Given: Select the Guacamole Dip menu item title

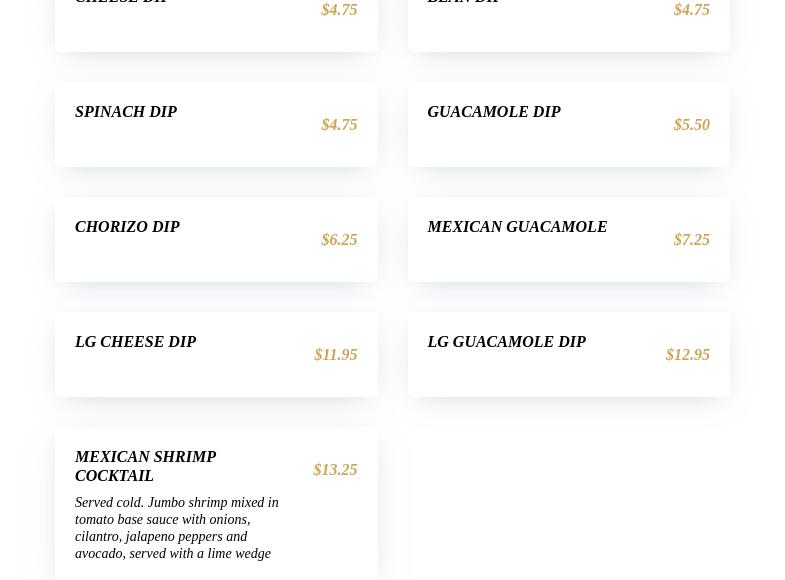Looking at the screenshot, I should click(494, 112).
